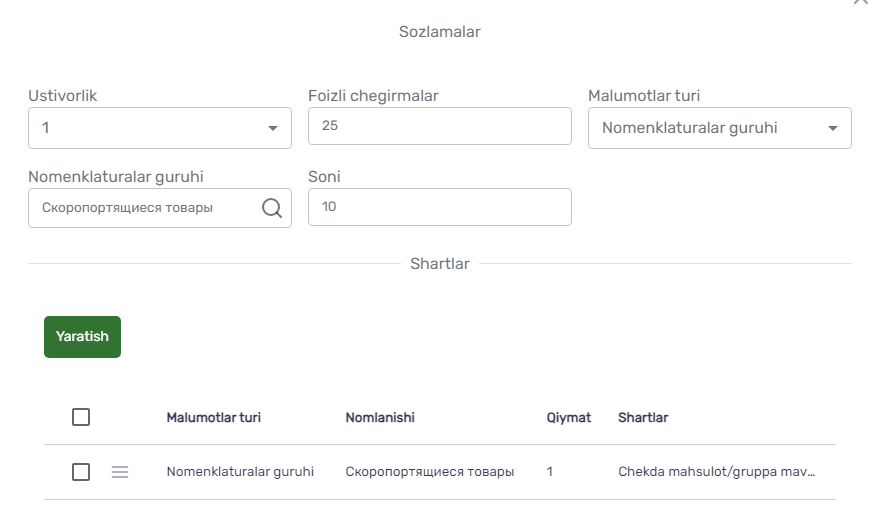The width and height of the screenshot is (877, 522).
Task: Select the Ustivorlik combo box showing 1
Action: coord(160,128)
